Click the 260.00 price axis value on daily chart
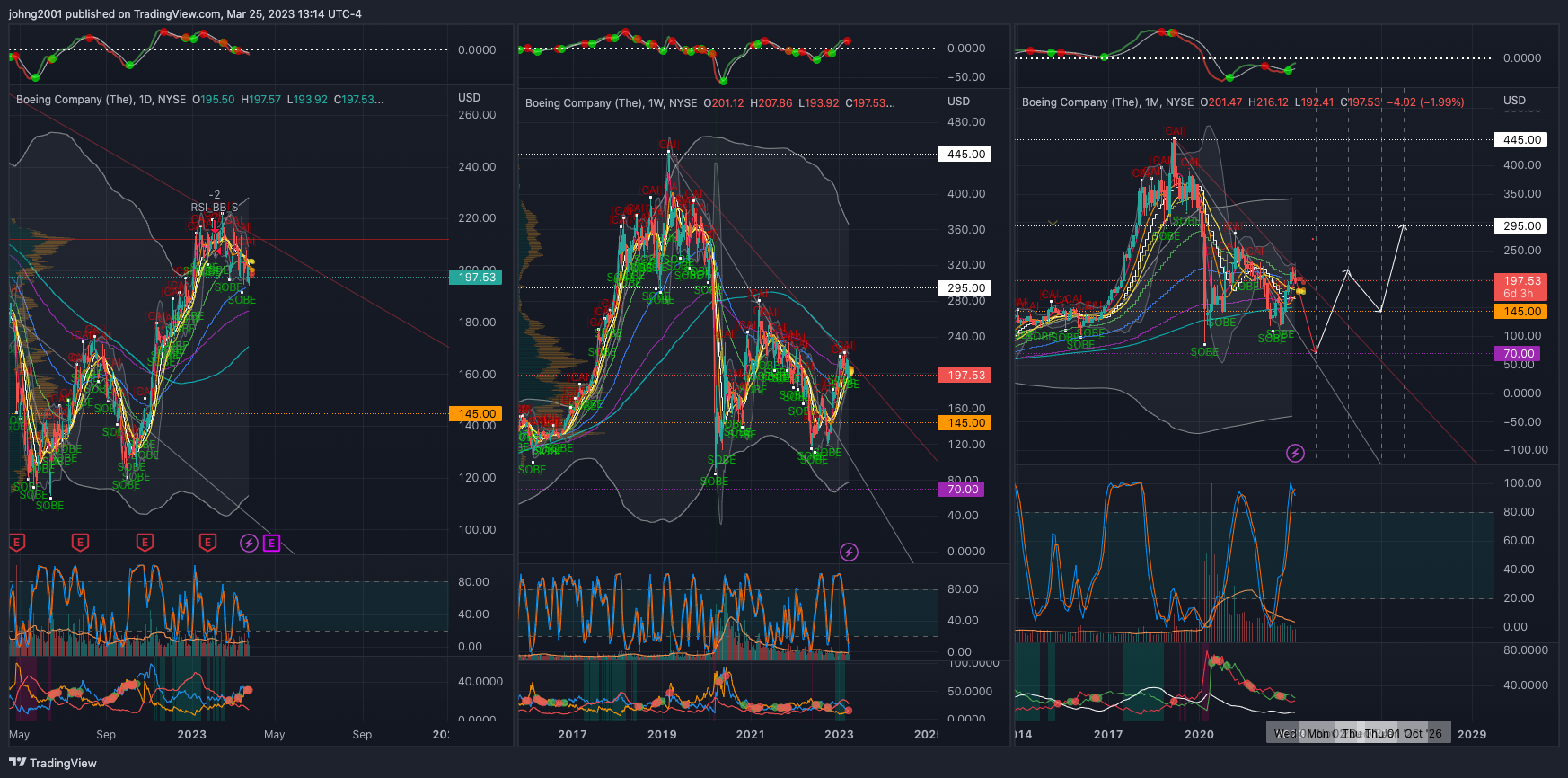The image size is (1568, 778). pos(477,115)
